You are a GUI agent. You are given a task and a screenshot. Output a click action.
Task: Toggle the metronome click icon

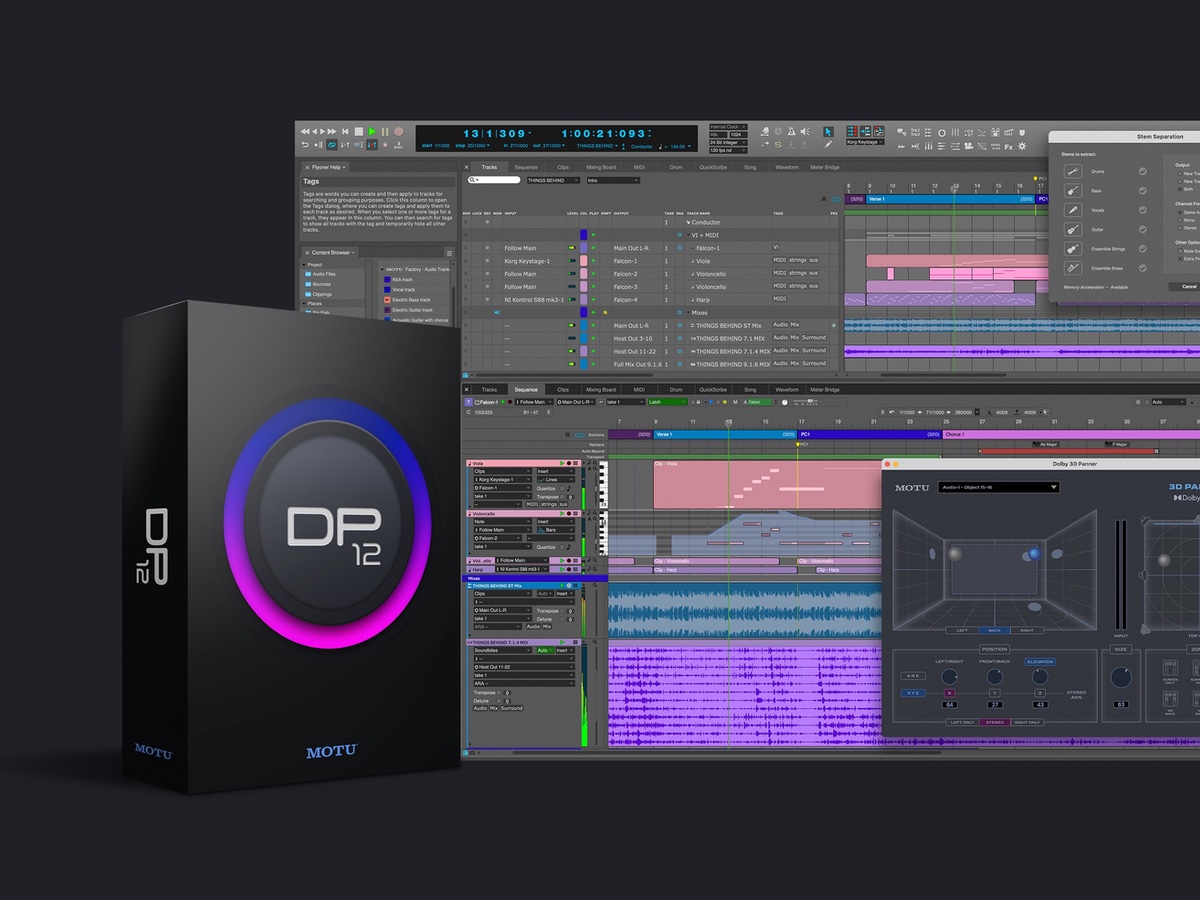click(792, 132)
